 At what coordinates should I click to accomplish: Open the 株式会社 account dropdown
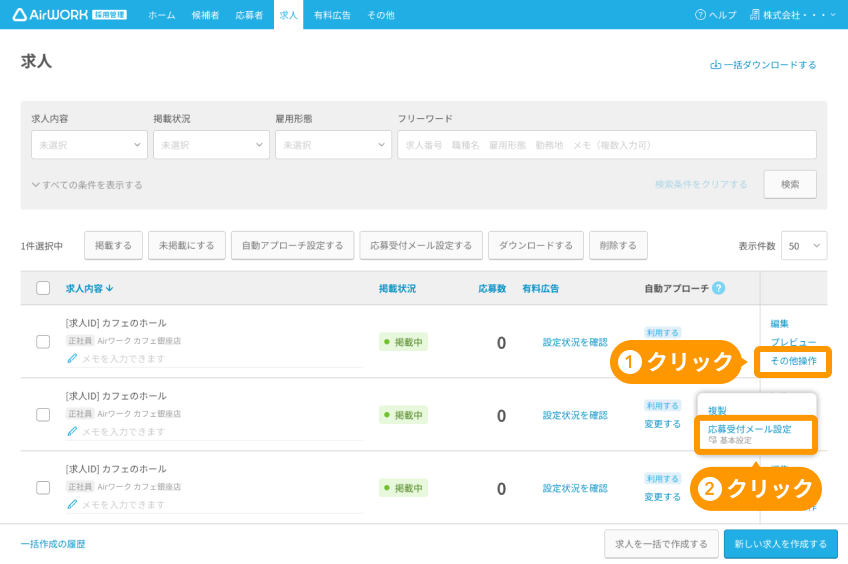pyautogui.click(x=793, y=15)
